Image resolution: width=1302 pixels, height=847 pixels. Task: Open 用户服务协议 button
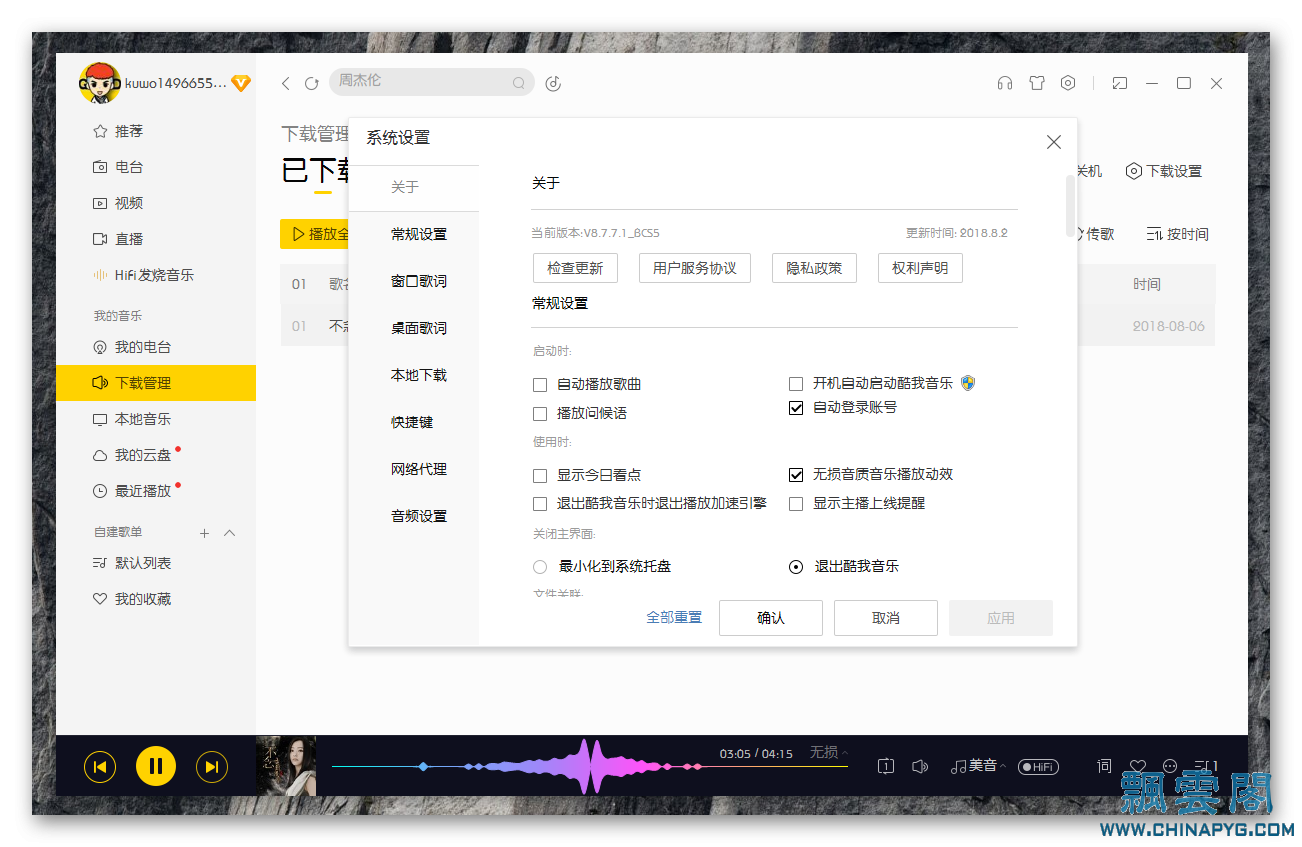pos(694,268)
